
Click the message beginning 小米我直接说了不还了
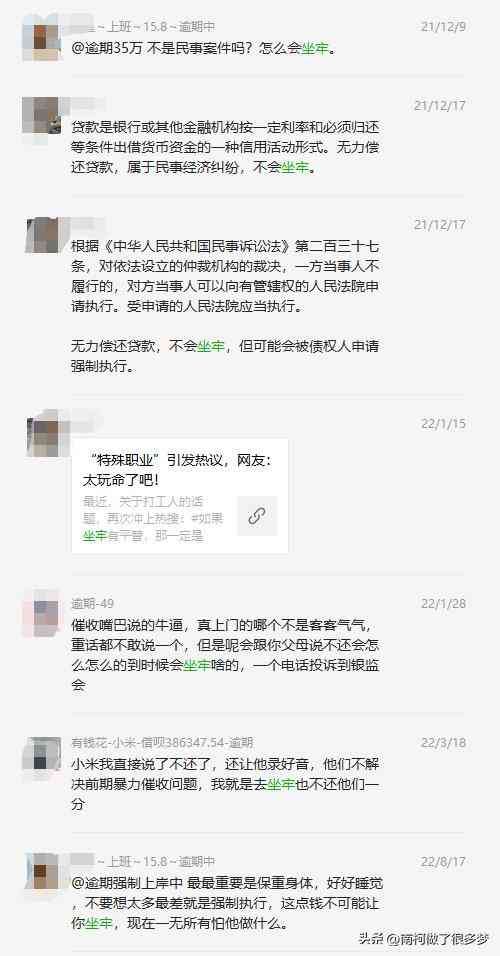tap(226, 785)
